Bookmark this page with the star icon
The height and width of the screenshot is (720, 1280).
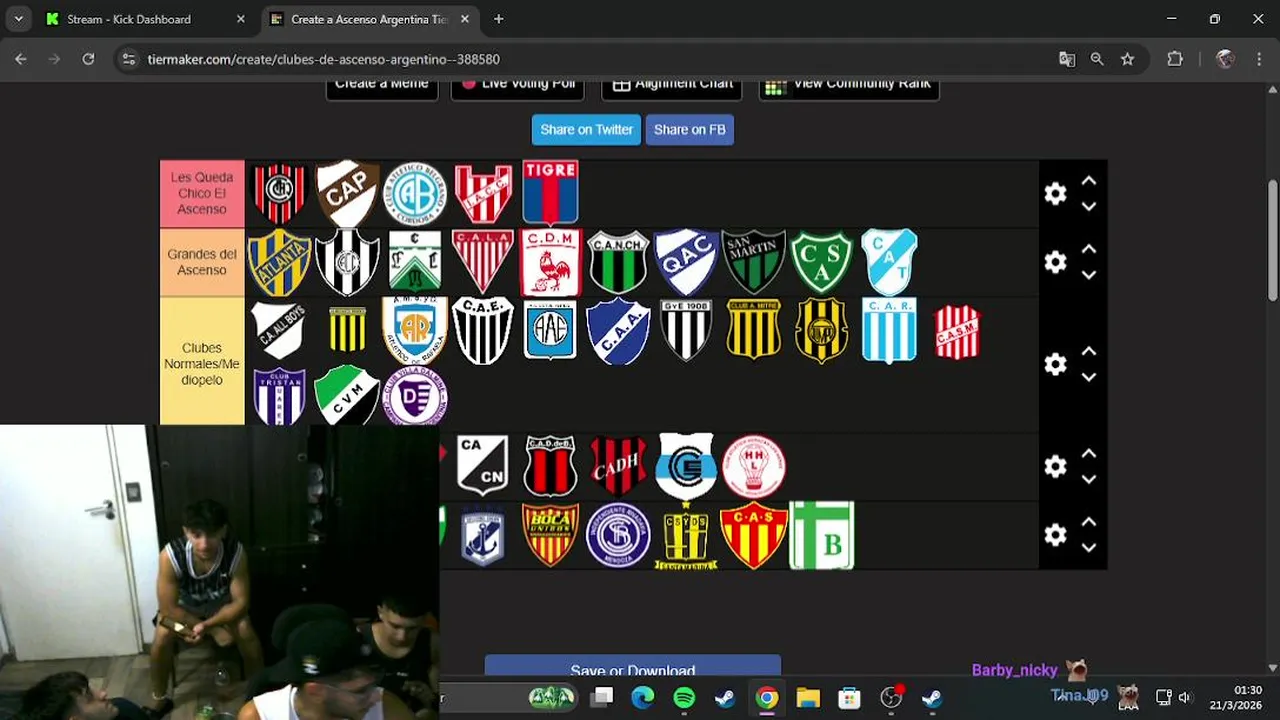1127,59
